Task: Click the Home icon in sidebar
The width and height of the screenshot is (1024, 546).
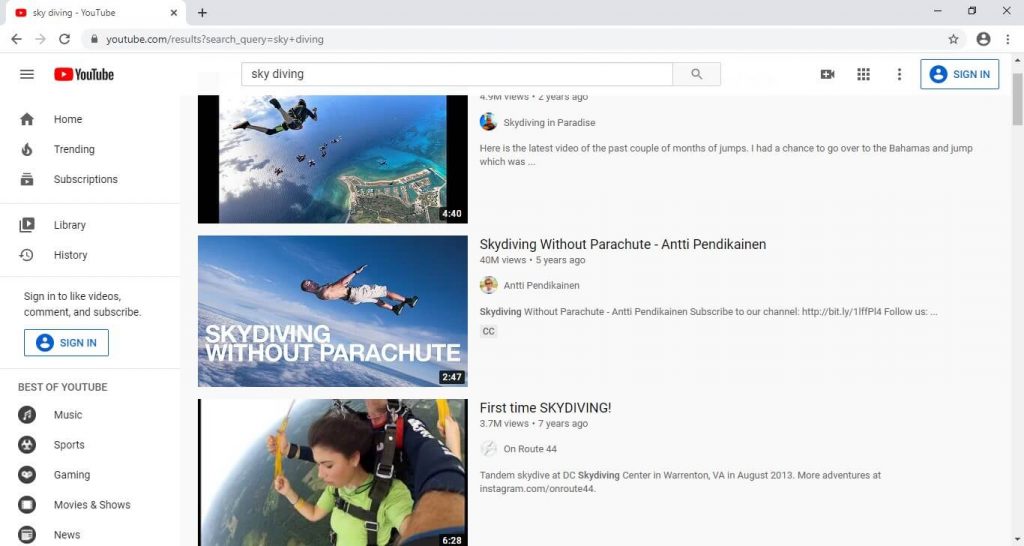Action: coord(27,120)
